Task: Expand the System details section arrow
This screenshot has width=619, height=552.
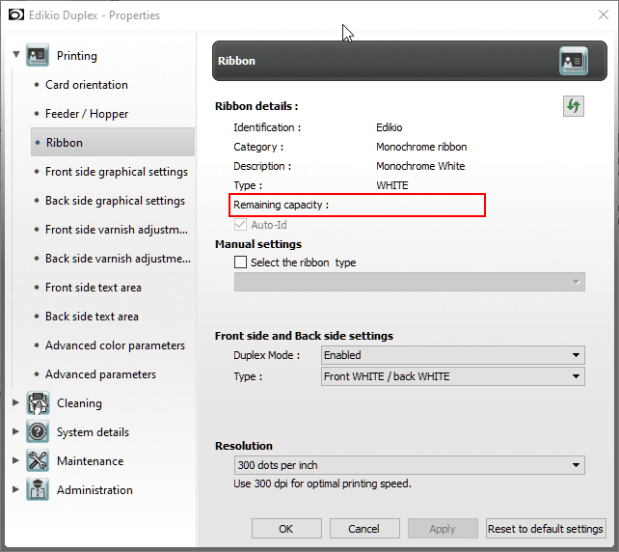Action: (16, 431)
